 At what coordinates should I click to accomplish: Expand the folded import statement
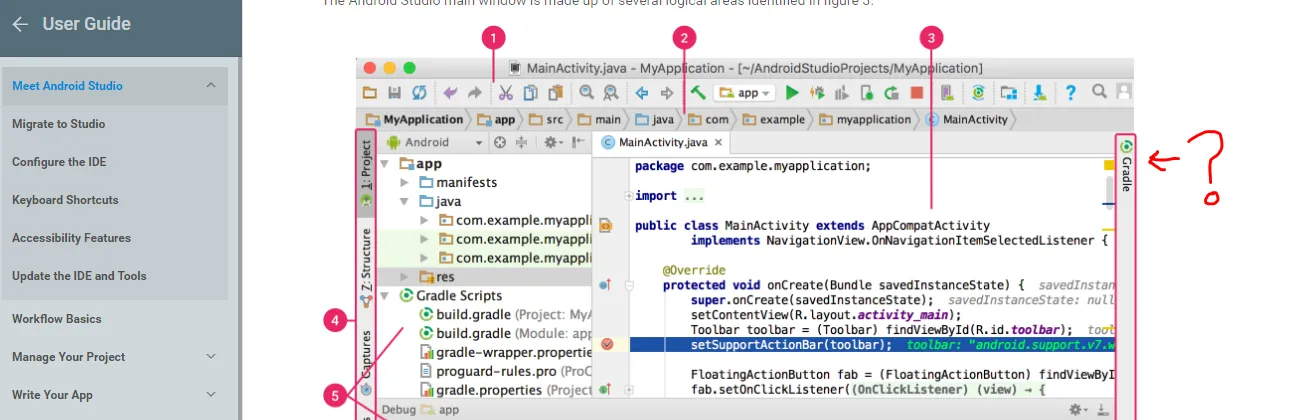pos(627,196)
